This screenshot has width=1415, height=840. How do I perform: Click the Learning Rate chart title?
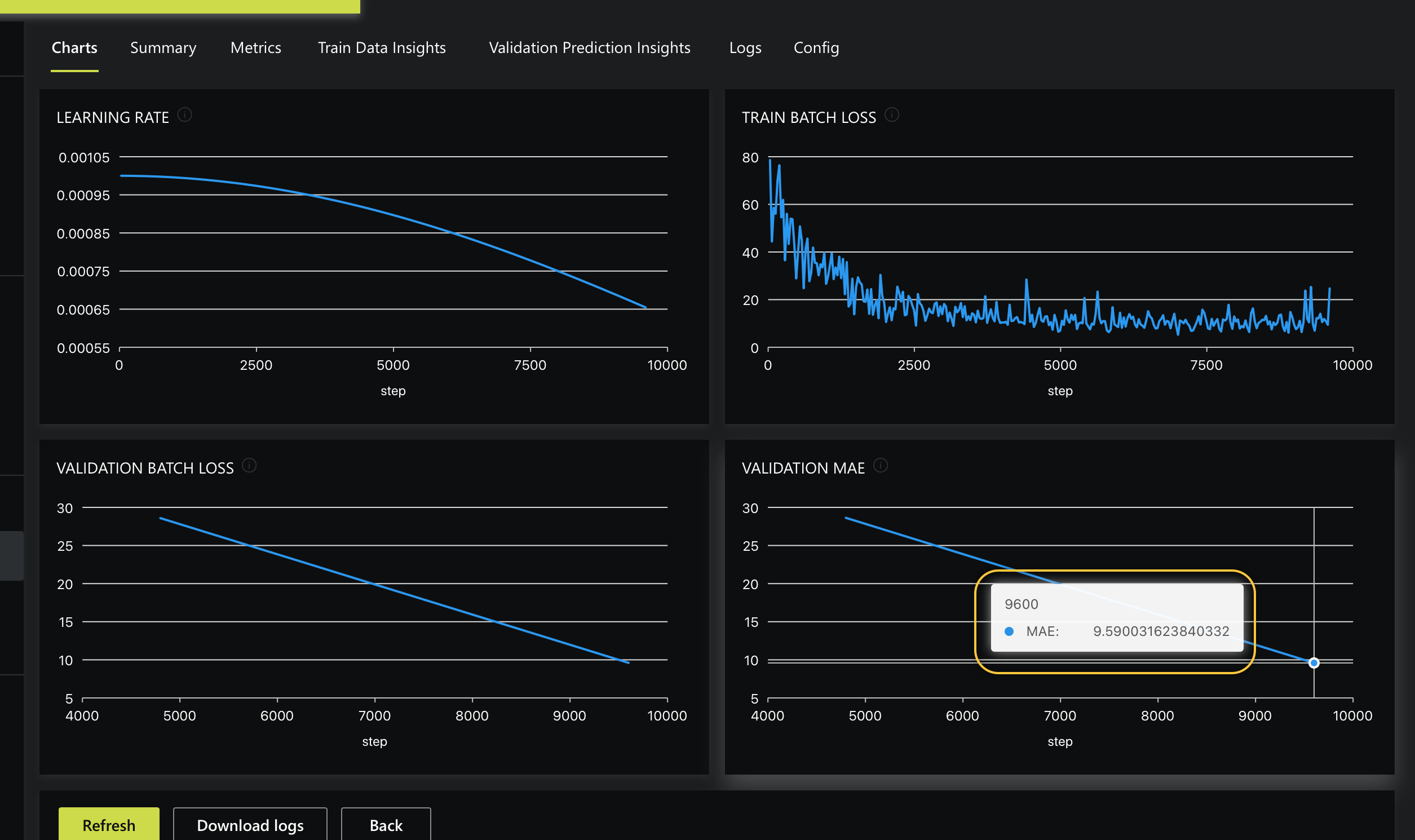113,117
